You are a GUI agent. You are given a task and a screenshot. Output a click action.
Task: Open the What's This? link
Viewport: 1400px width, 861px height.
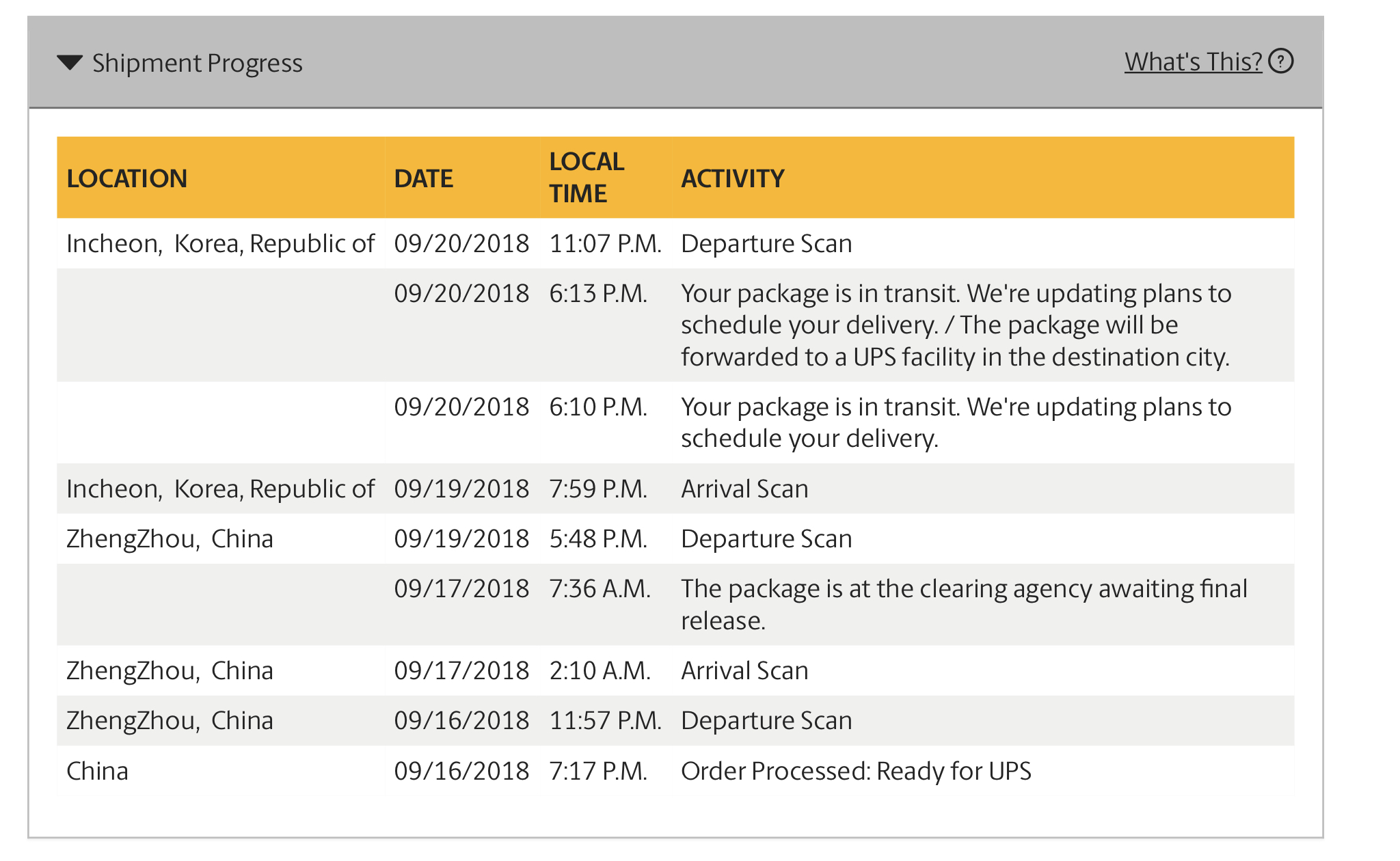point(1193,61)
